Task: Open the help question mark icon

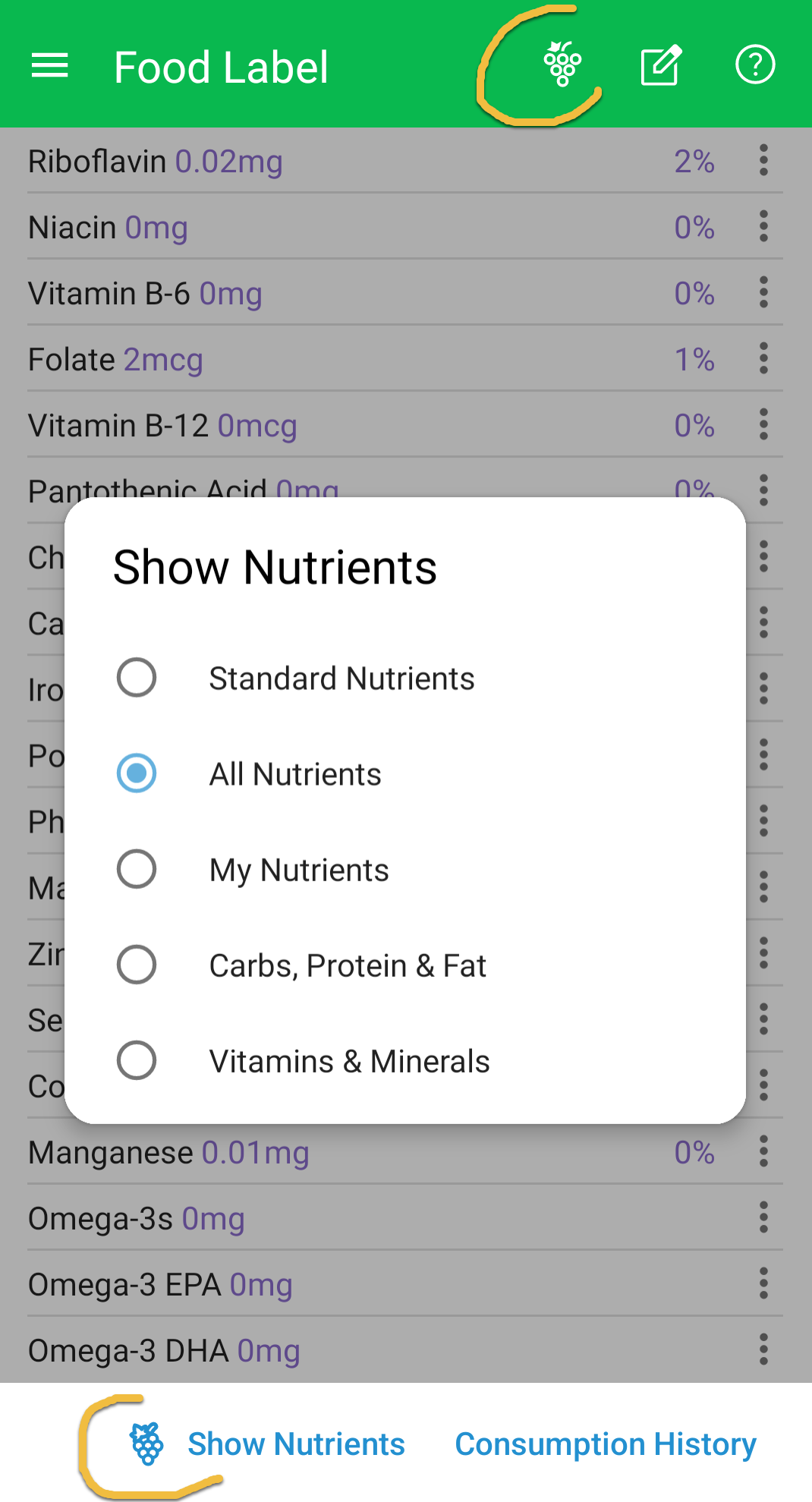Action: 755,65
